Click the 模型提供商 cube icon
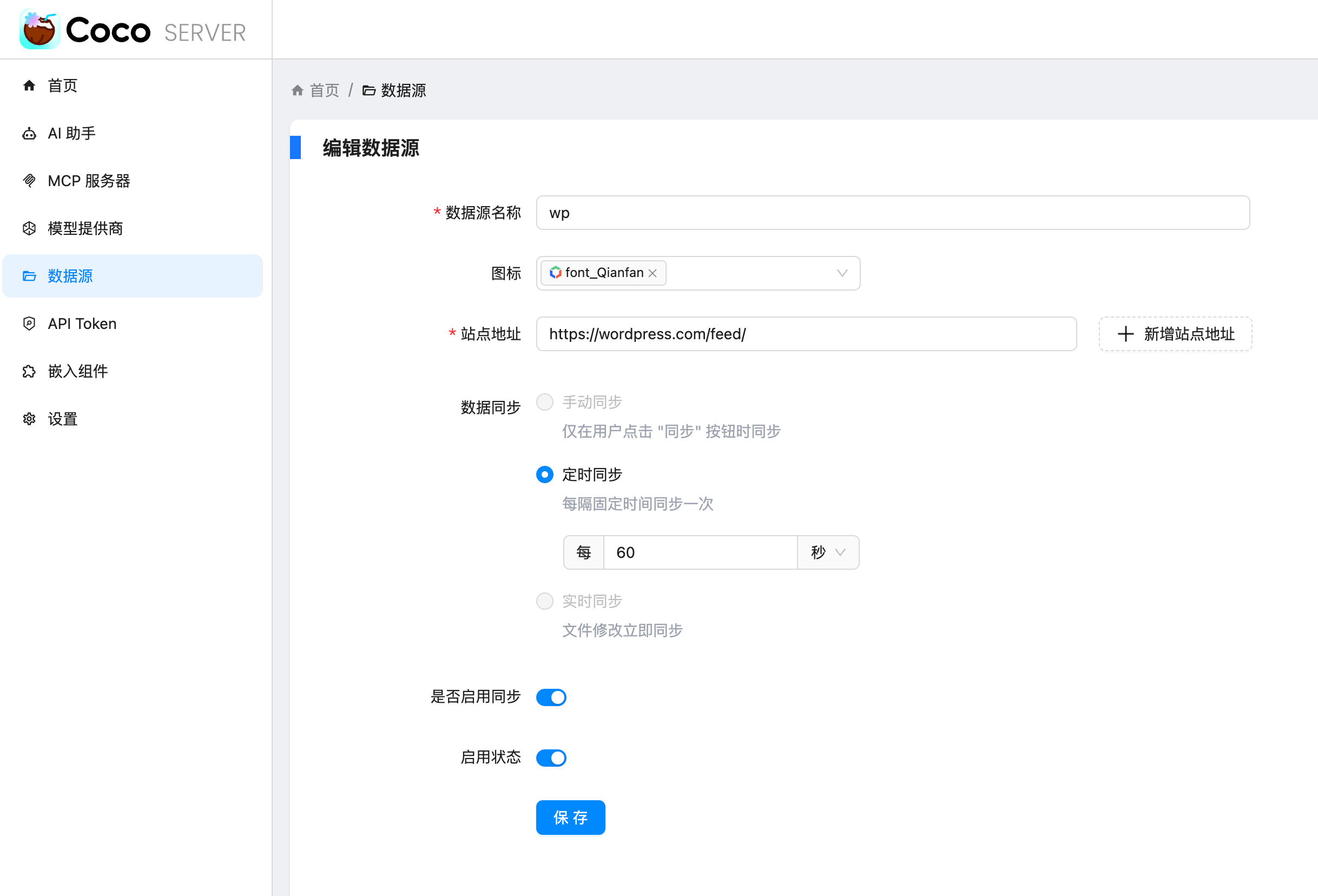 click(29, 228)
